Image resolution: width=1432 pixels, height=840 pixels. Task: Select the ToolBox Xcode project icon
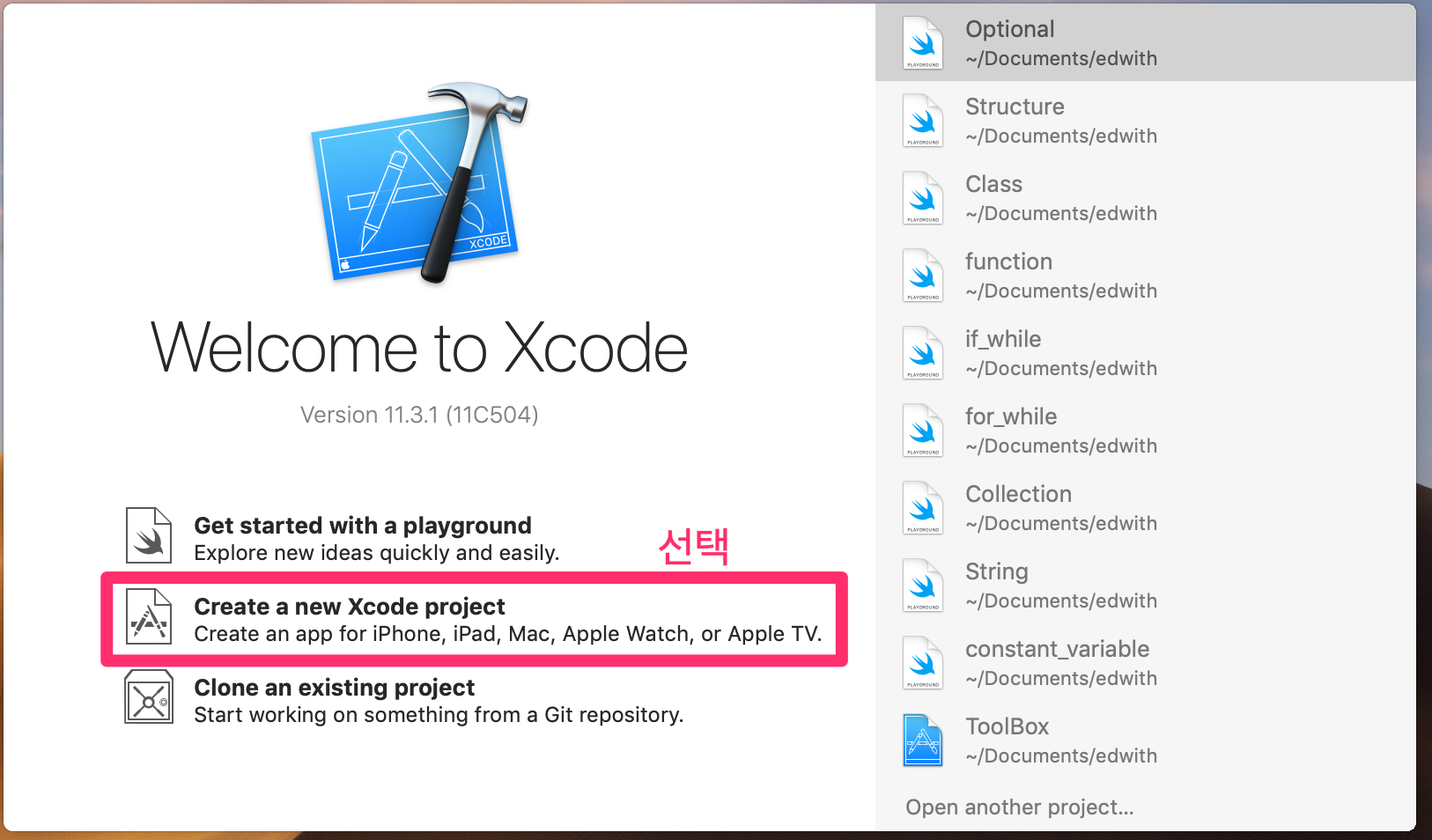pyautogui.click(x=923, y=741)
